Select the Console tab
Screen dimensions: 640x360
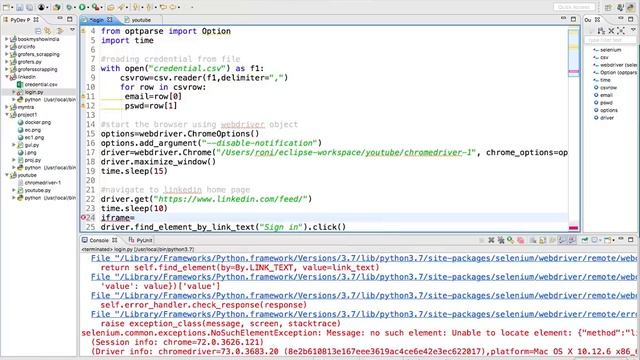point(99,240)
